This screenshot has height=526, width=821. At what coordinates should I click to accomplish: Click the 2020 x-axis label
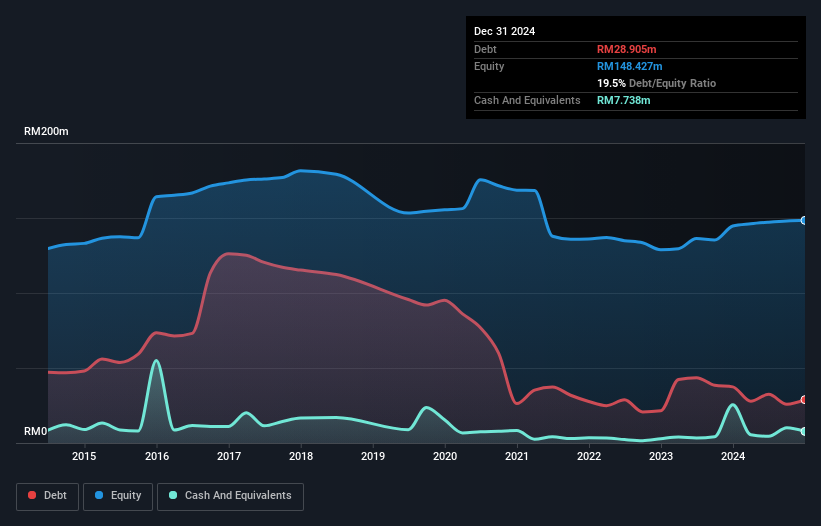[x=445, y=456]
